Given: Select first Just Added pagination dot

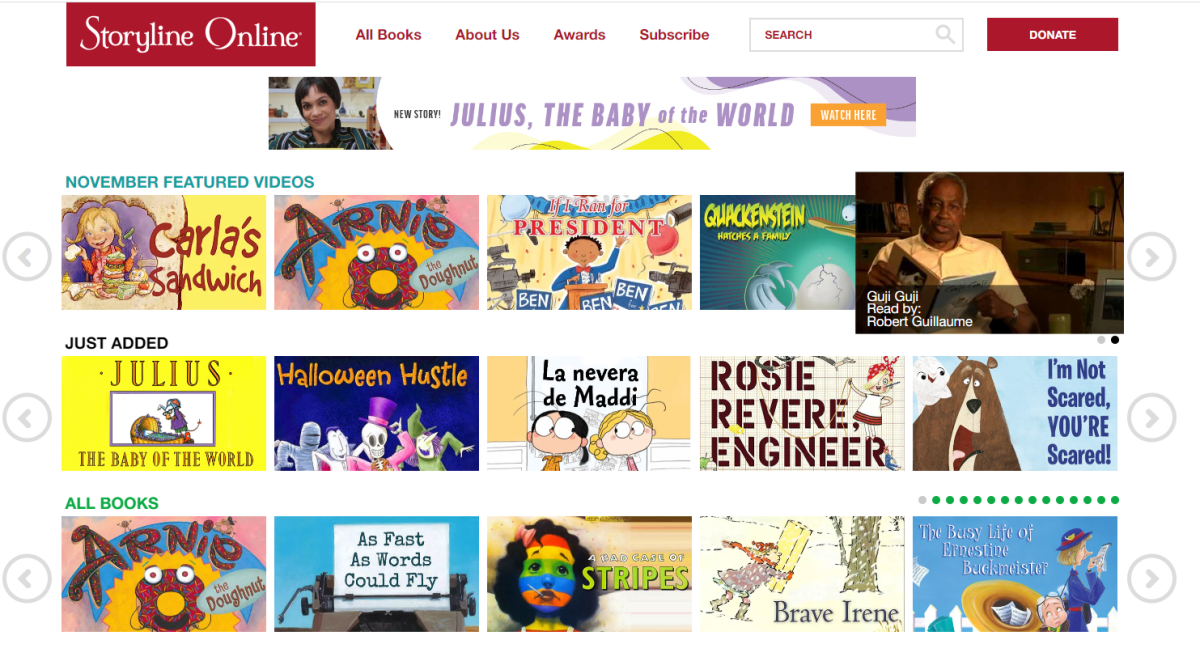Looking at the screenshot, I should pyautogui.click(x=1101, y=340).
